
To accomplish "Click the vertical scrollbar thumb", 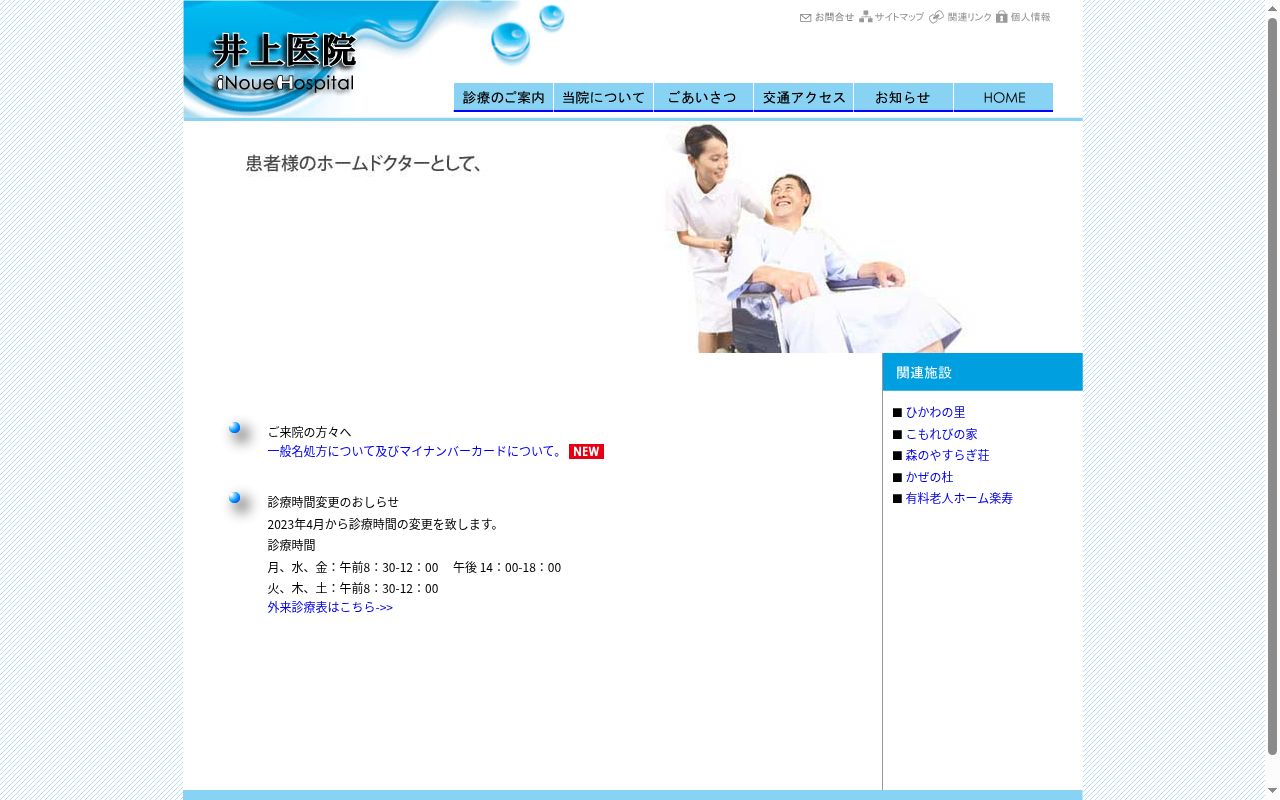I will (1272, 386).
